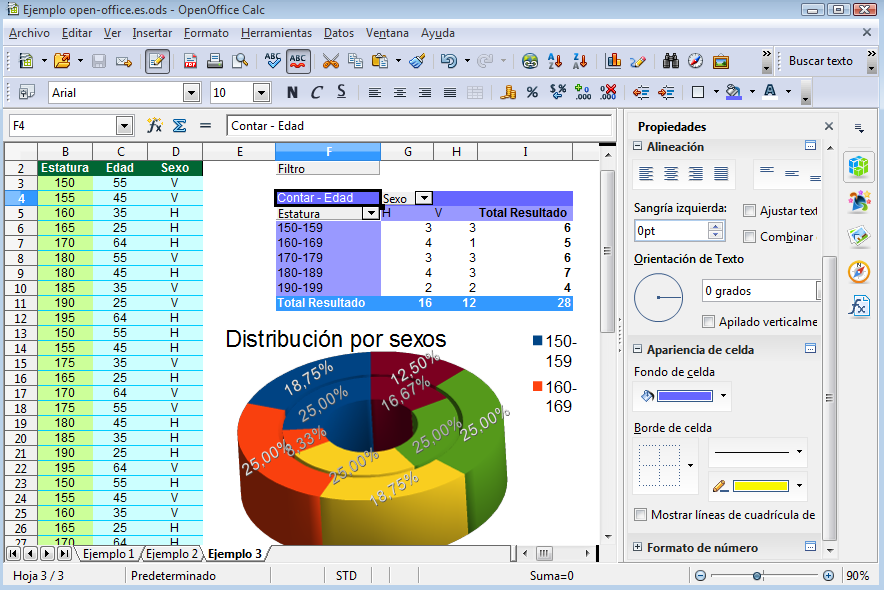Viewport: 884px width, 590px height.
Task: Enable the Ajustar texto checkbox
Action: pyautogui.click(x=750, y=211)
